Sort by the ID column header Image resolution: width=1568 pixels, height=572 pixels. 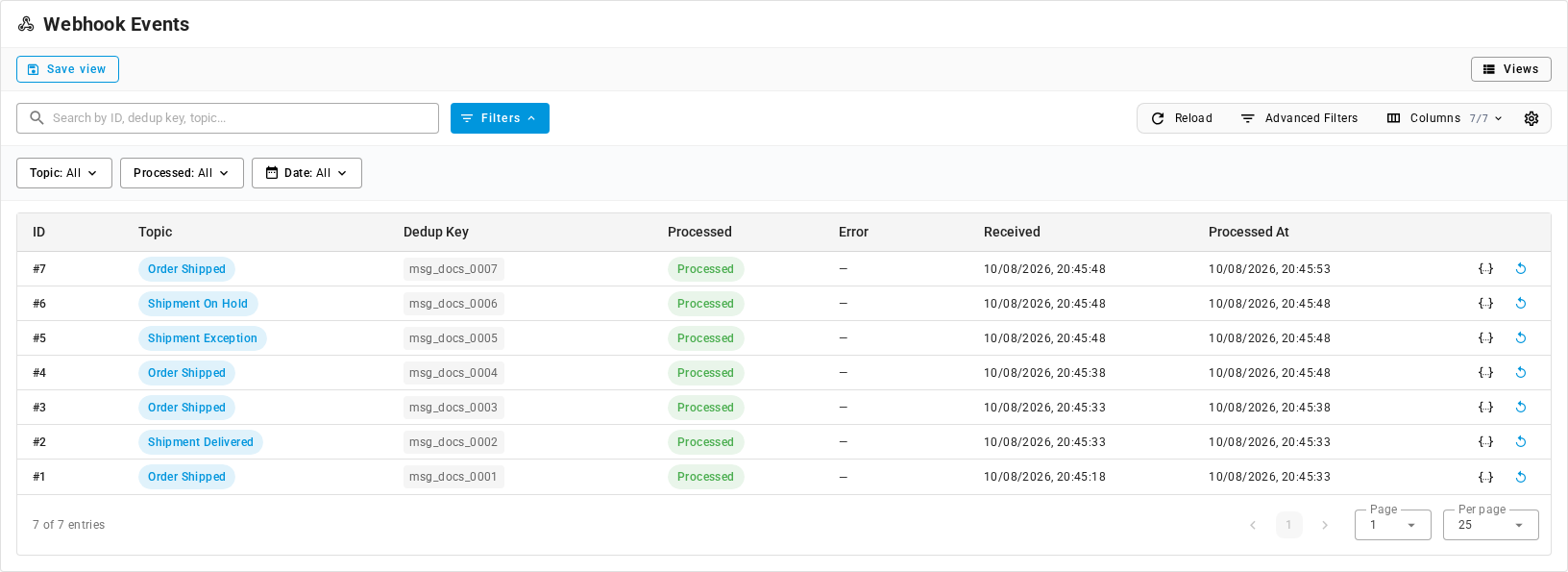tap(39, 232)
